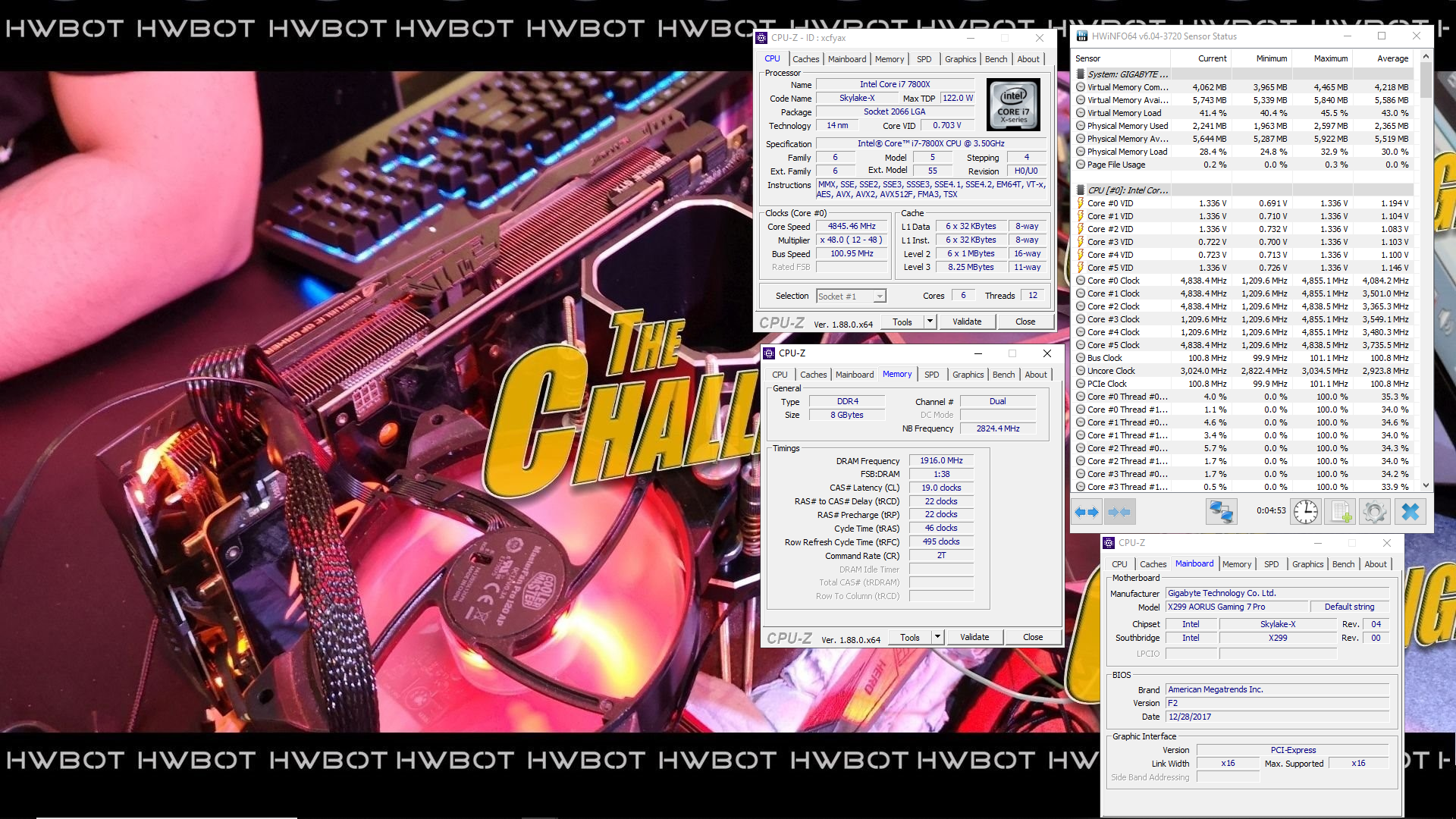Click the icon beside Core #4 Clock

point(1081,332)
